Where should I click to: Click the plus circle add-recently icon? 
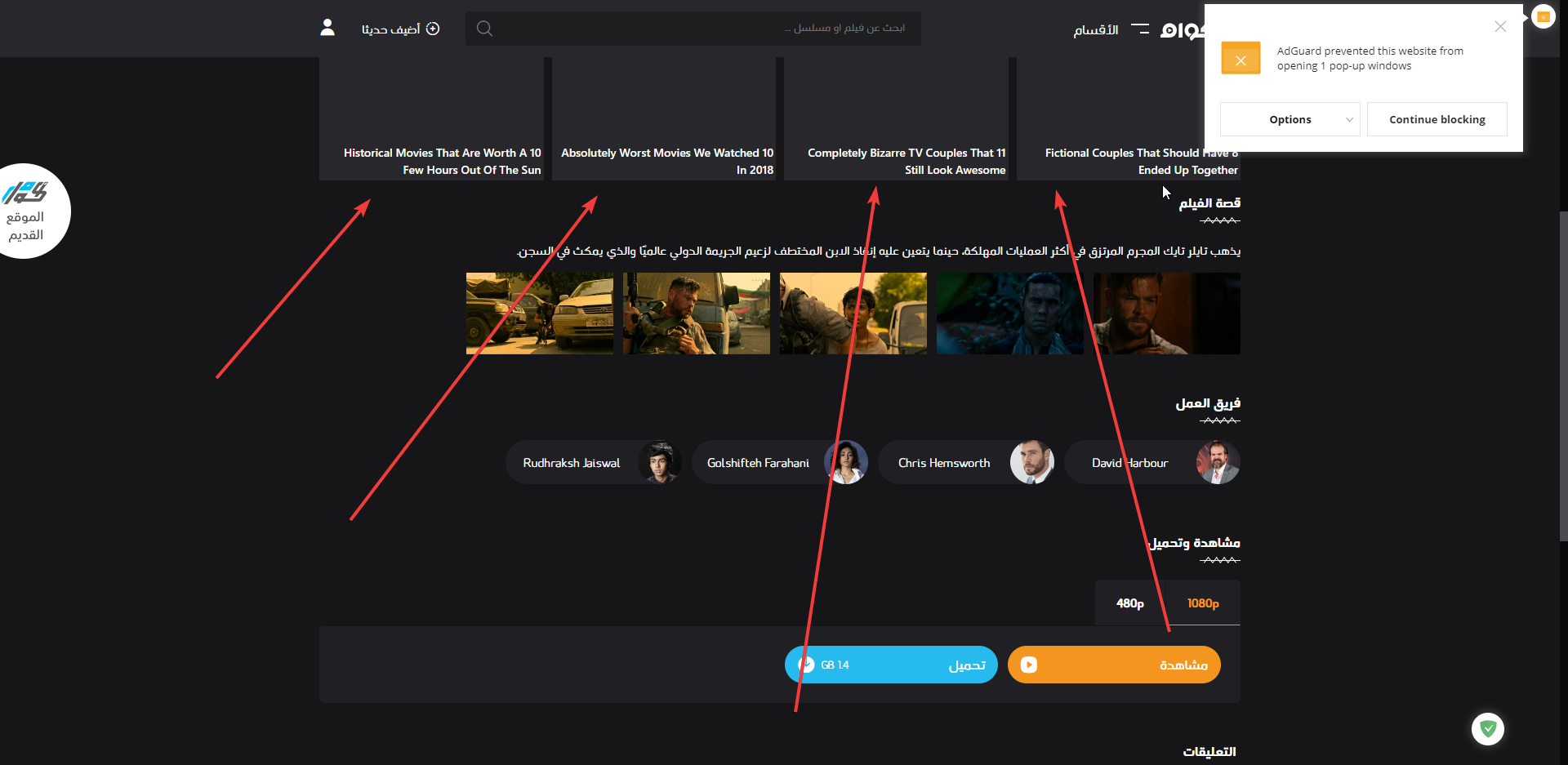point(433,29)
